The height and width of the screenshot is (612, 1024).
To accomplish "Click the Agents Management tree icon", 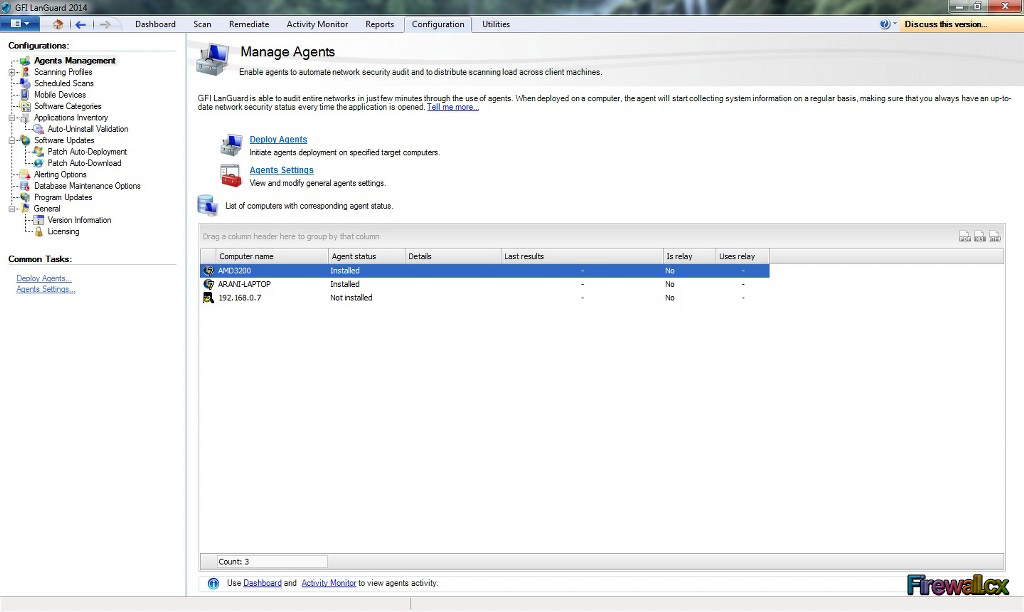I will point(25,61).
